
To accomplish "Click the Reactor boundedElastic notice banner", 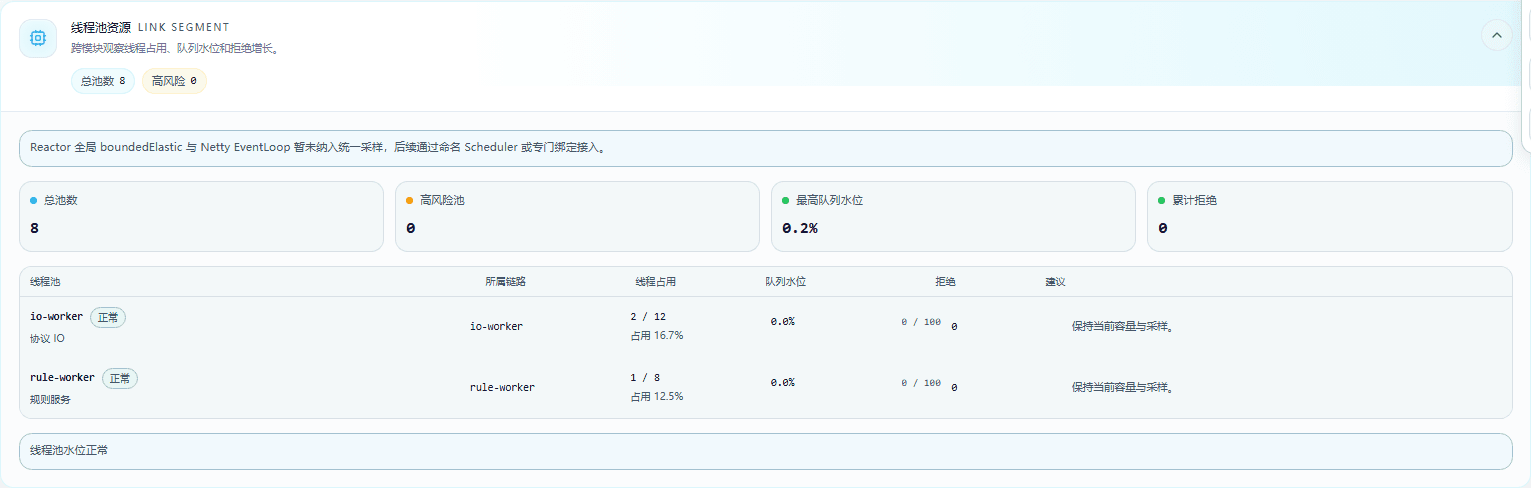I will (x=765, y=148).
